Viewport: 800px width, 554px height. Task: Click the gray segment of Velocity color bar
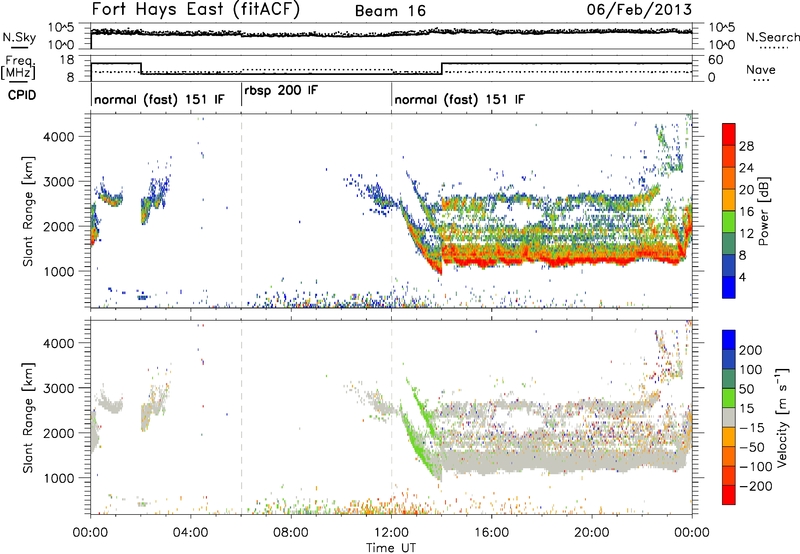[x=729, y=417]
